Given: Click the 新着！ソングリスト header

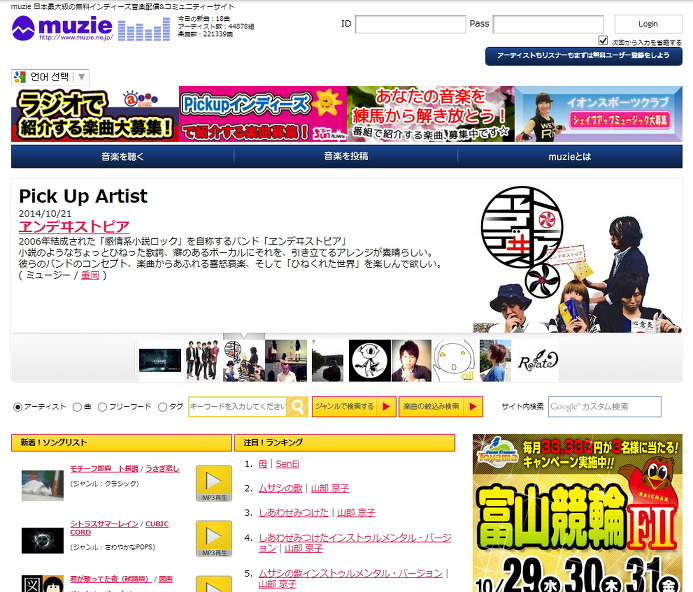Looking at the screenshot, I should [x=122, y=443].
